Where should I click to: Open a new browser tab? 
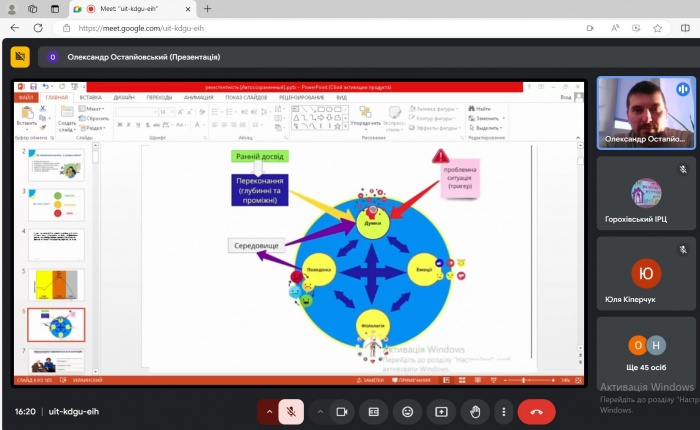208,9
